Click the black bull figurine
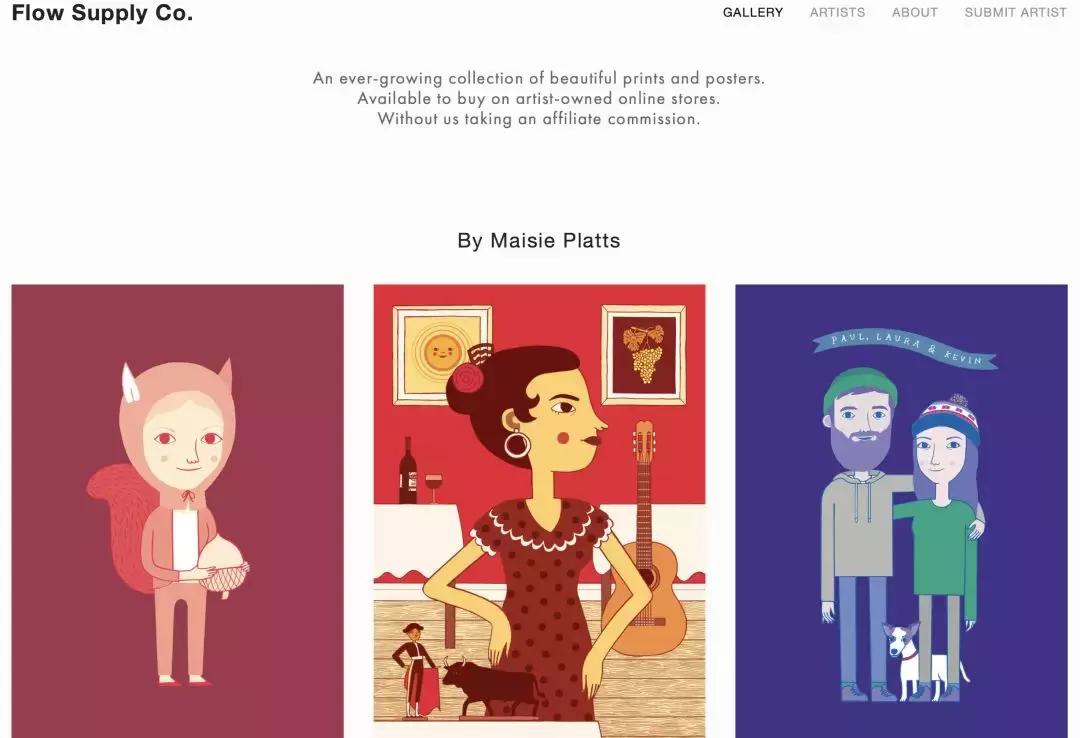This screenshot has width=1080, height=738. [x=490, y=686]
